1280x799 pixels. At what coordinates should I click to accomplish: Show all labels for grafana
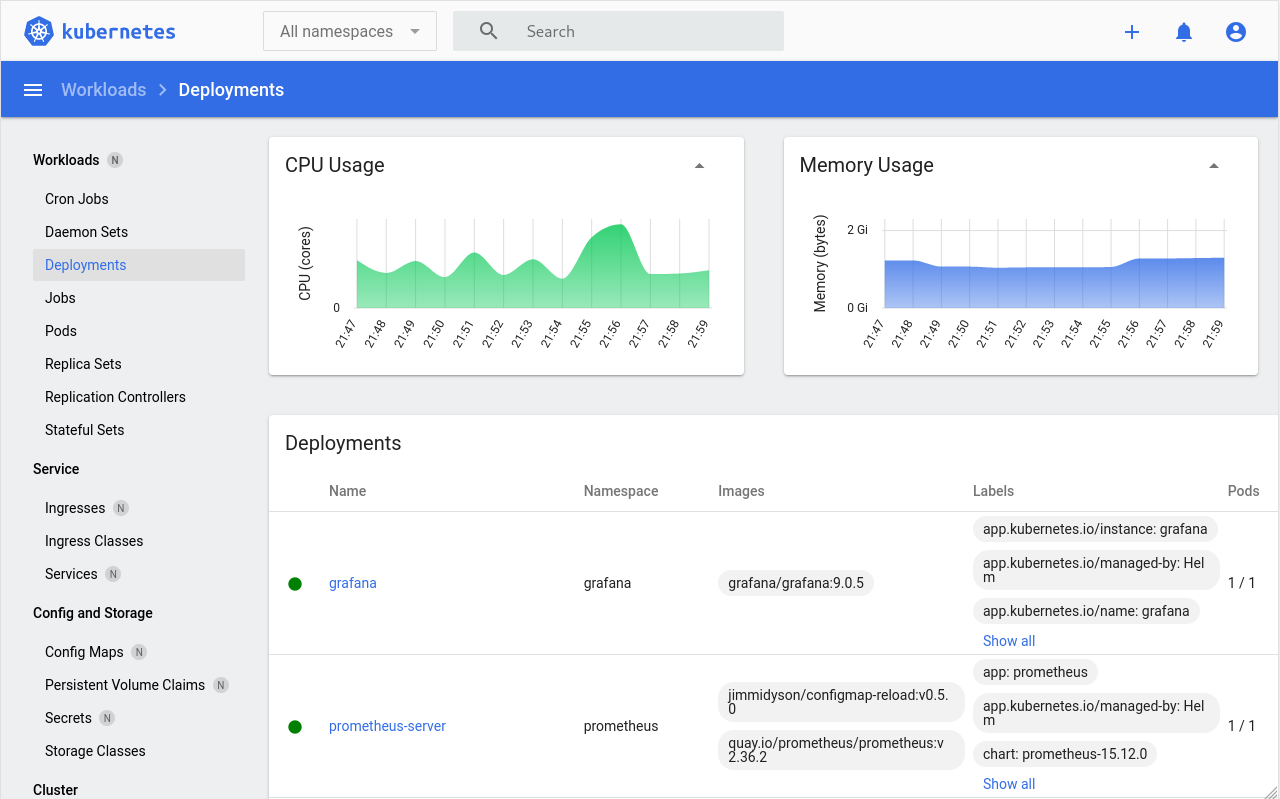tap(1009, 641)
